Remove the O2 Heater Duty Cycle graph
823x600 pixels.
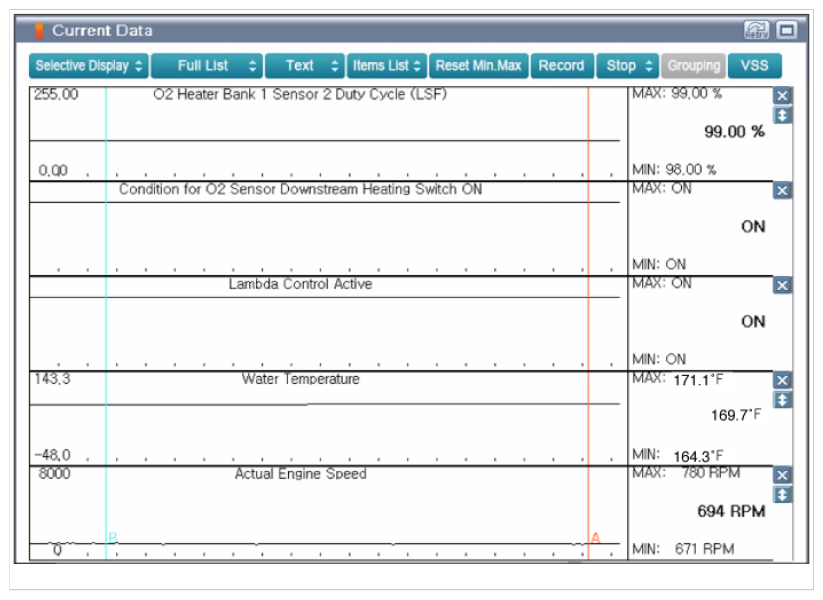(x=782, y=95)
